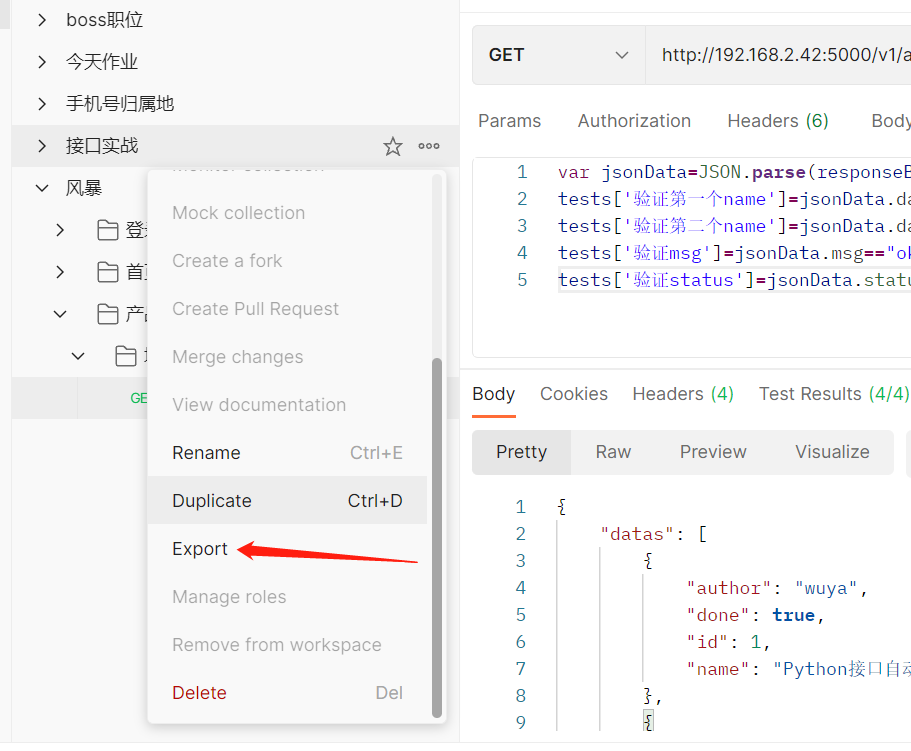911x751 pixels.
Task: Expand the 今天作业 collection
Action: [42, 62]
